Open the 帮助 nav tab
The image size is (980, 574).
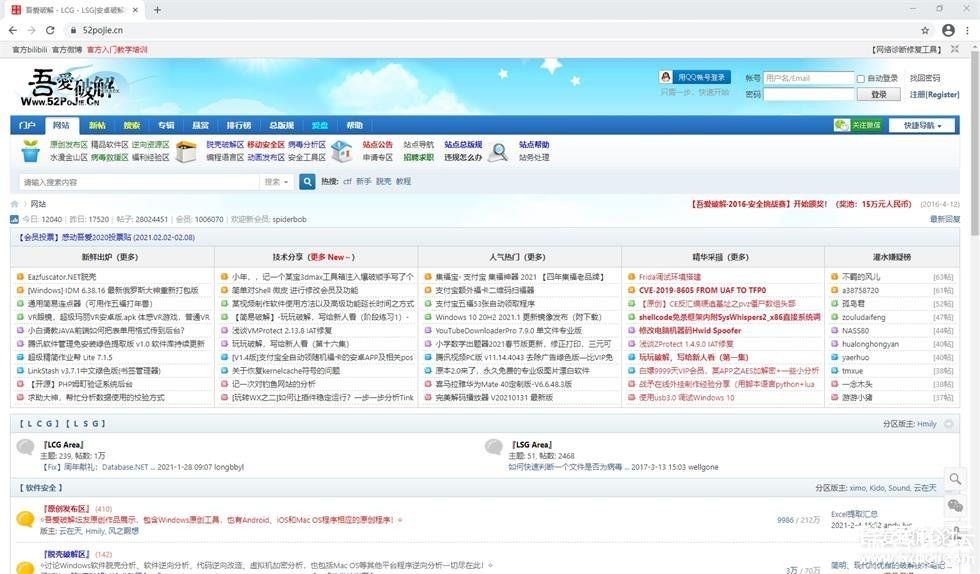click(x=354, y=125)
